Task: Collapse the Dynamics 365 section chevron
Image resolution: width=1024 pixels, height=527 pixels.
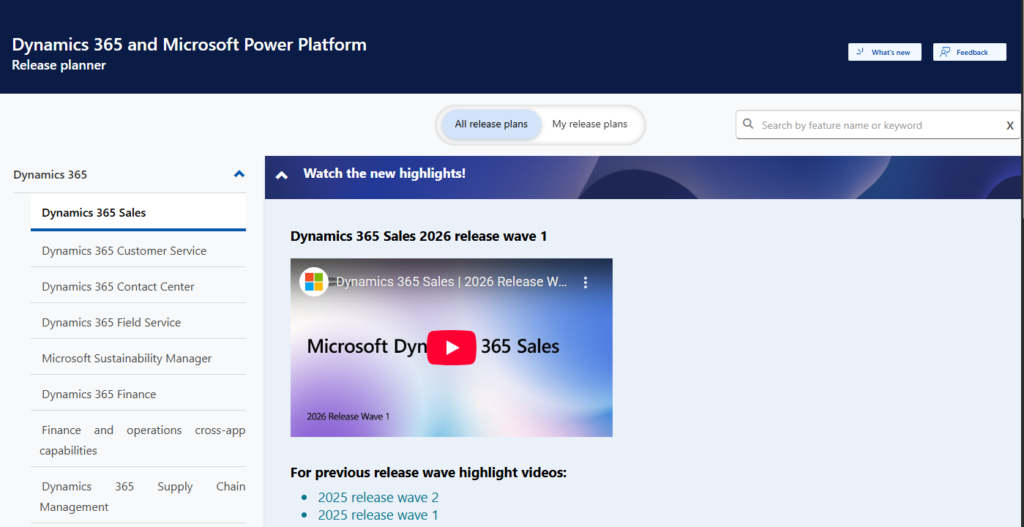Action: click(239, 174)
